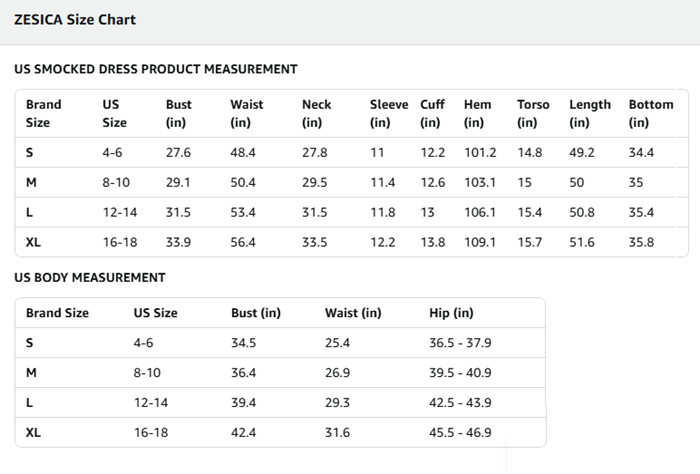
Task: Select the Sleeve (in) column header
Action: tap(389, 113)
